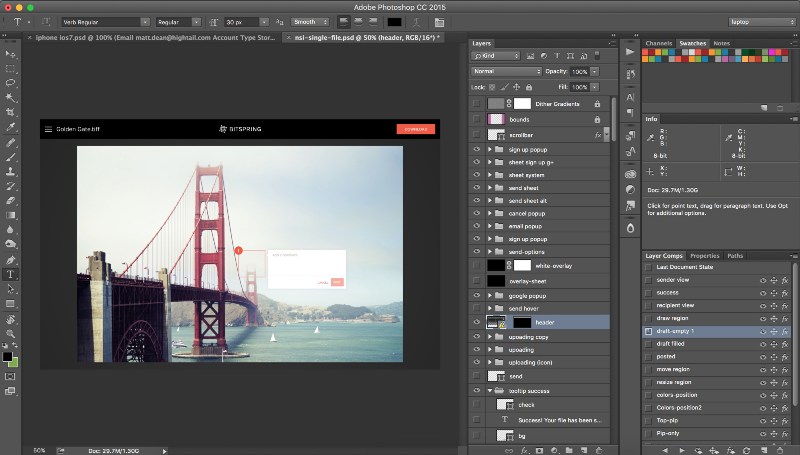Select the History Brush tool
800x455 pixels.
(10, 186)
